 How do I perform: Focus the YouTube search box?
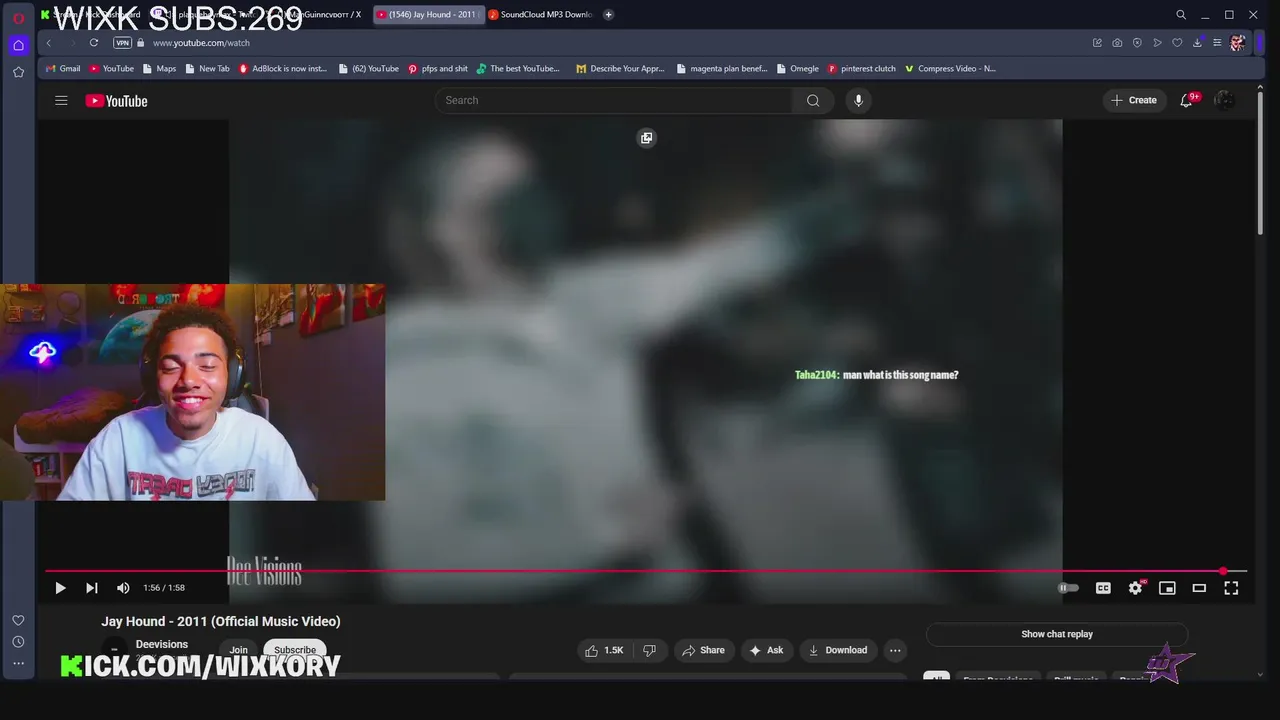pos(613,100)
